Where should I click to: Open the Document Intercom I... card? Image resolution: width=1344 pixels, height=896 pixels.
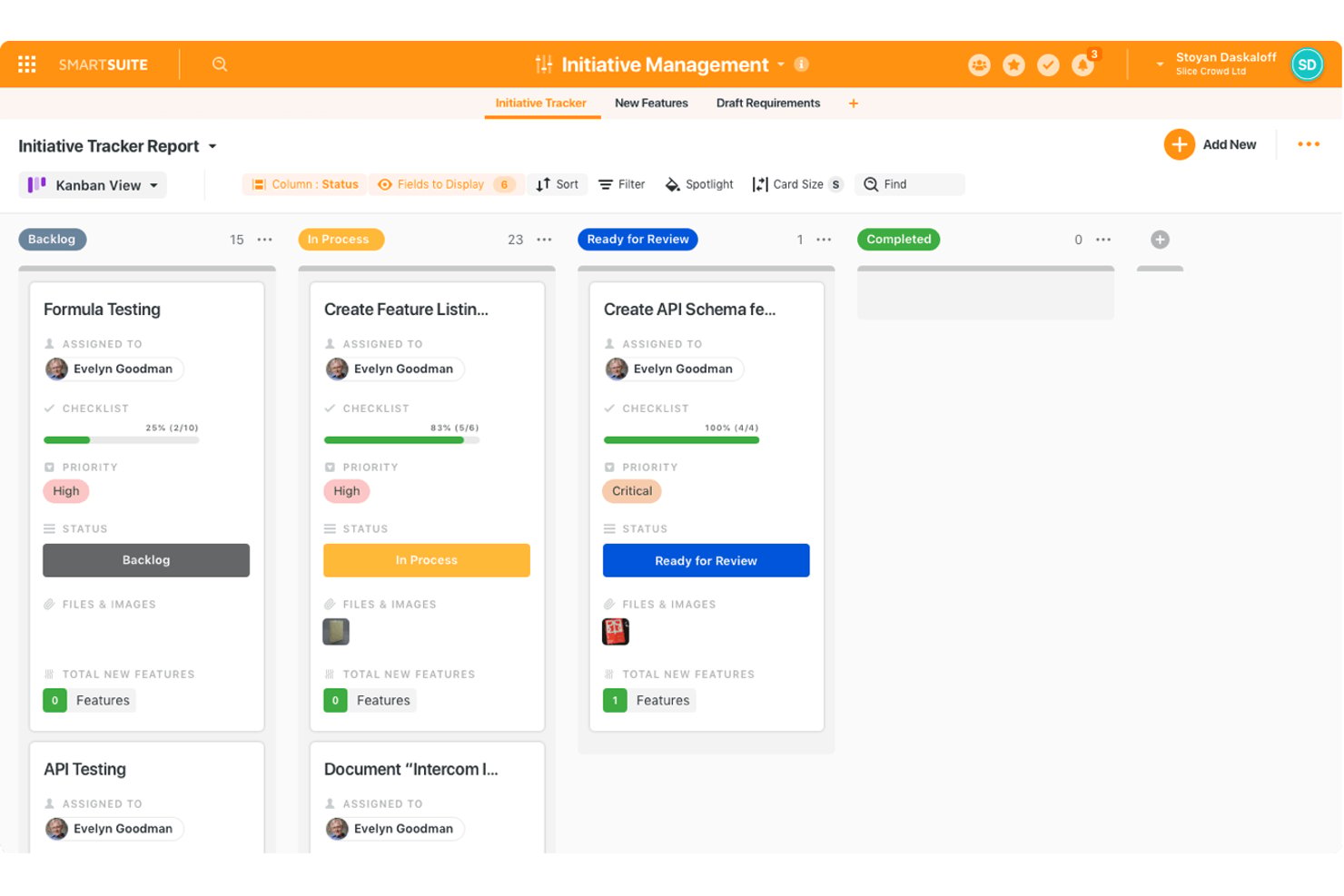(410, 769)
